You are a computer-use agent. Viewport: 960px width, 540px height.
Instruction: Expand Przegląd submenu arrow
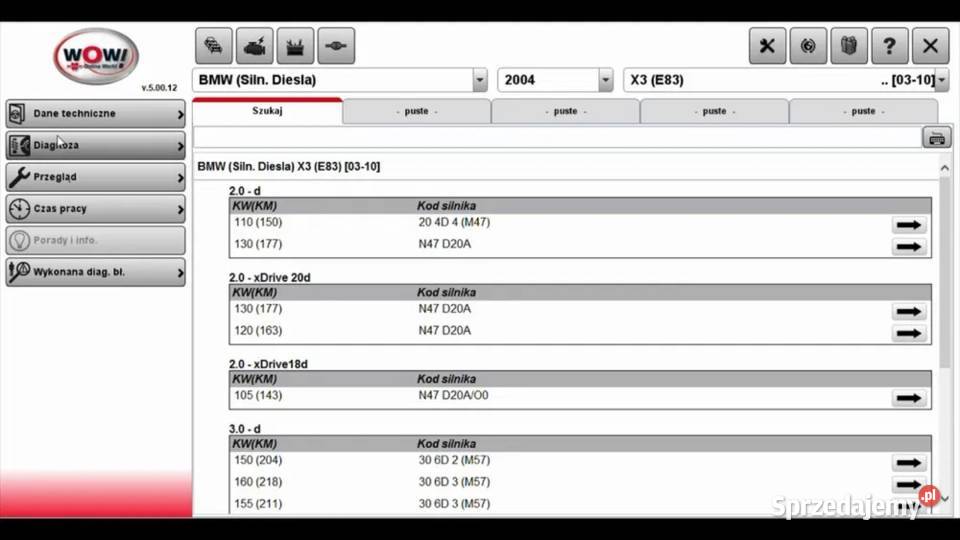180,178
